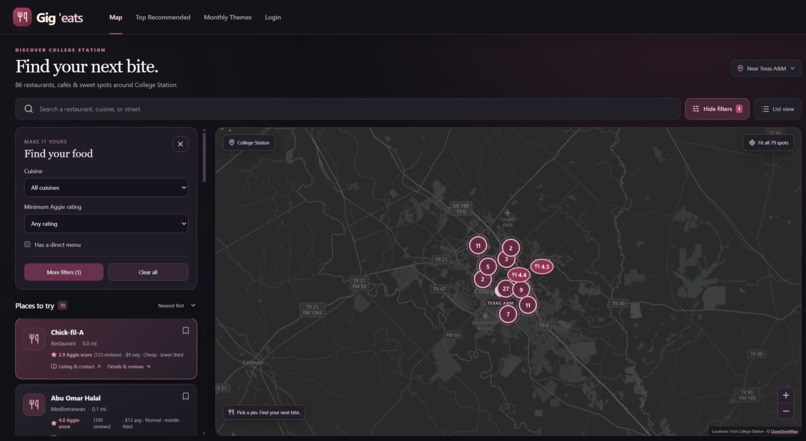The width and height of the screenshot is (806, 441).
Task: Zoom out the map
Action: pyautogui.click(x=785, y=411)
